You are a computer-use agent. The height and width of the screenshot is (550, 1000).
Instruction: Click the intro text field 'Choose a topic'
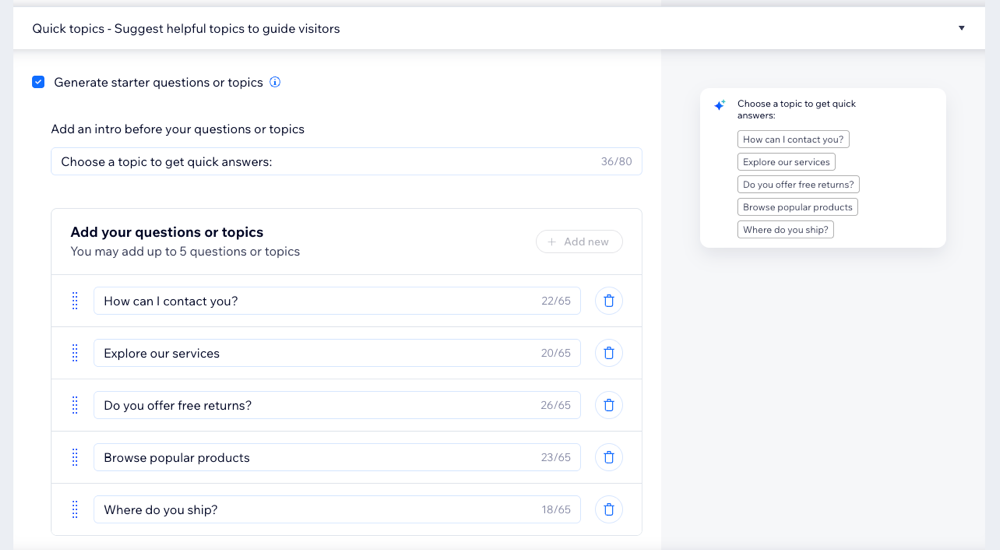tap(320, 162)
